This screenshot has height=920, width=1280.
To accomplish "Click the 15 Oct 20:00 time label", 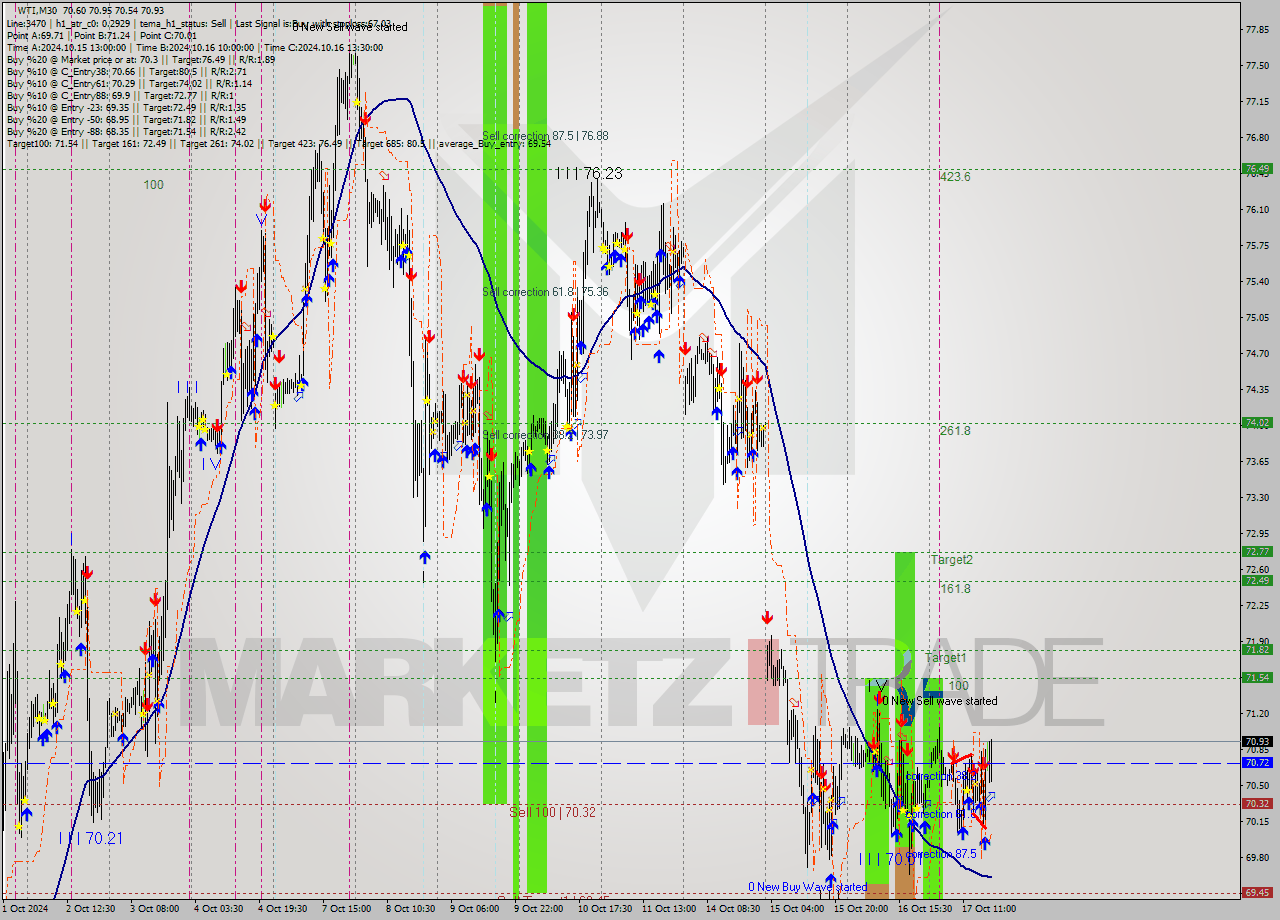I will [863, 909].
